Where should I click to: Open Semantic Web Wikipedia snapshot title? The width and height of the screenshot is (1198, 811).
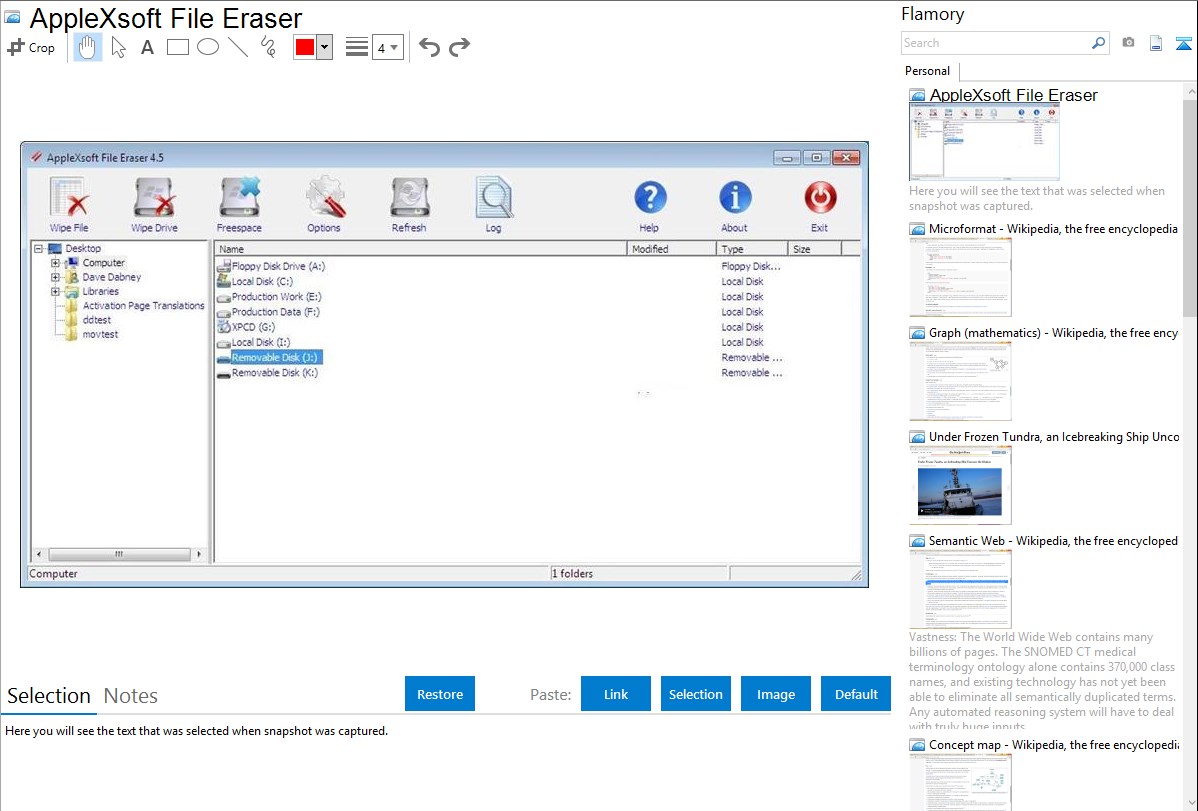click(1053, 541)
